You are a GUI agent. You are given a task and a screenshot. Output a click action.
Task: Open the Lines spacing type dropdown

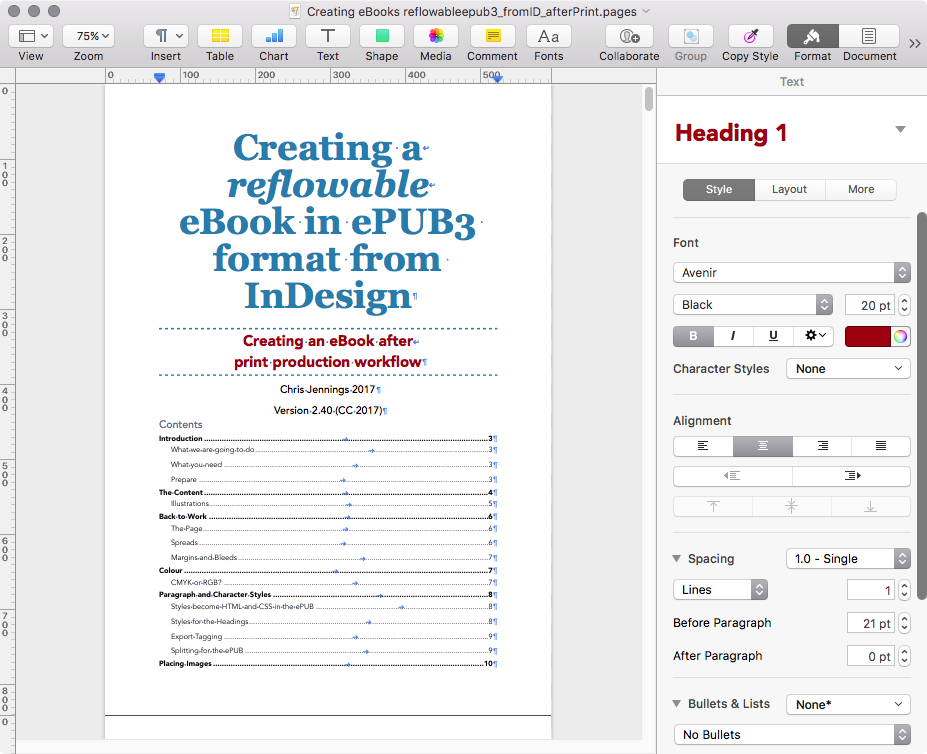tap(720, 590)
